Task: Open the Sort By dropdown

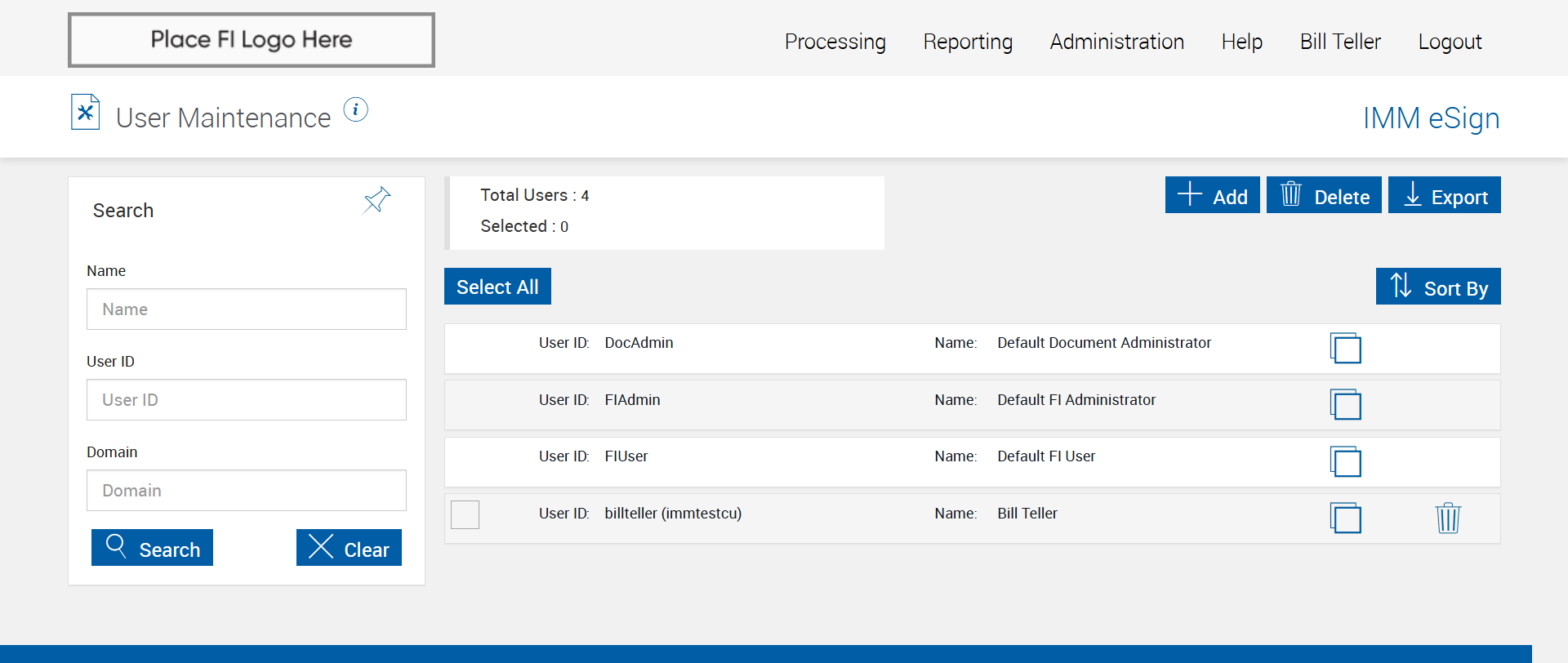Action: pyautogui.click(x=1437, y=287)
